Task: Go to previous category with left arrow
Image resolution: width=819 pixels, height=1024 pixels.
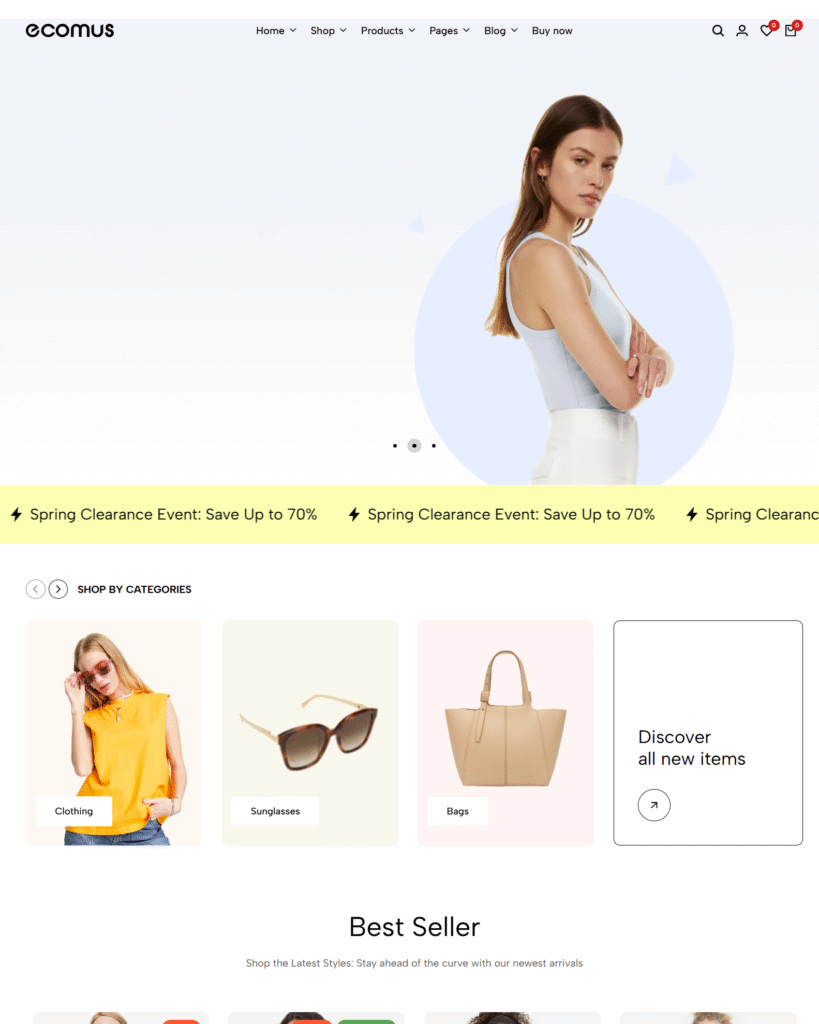Action: tap(35, 589)
